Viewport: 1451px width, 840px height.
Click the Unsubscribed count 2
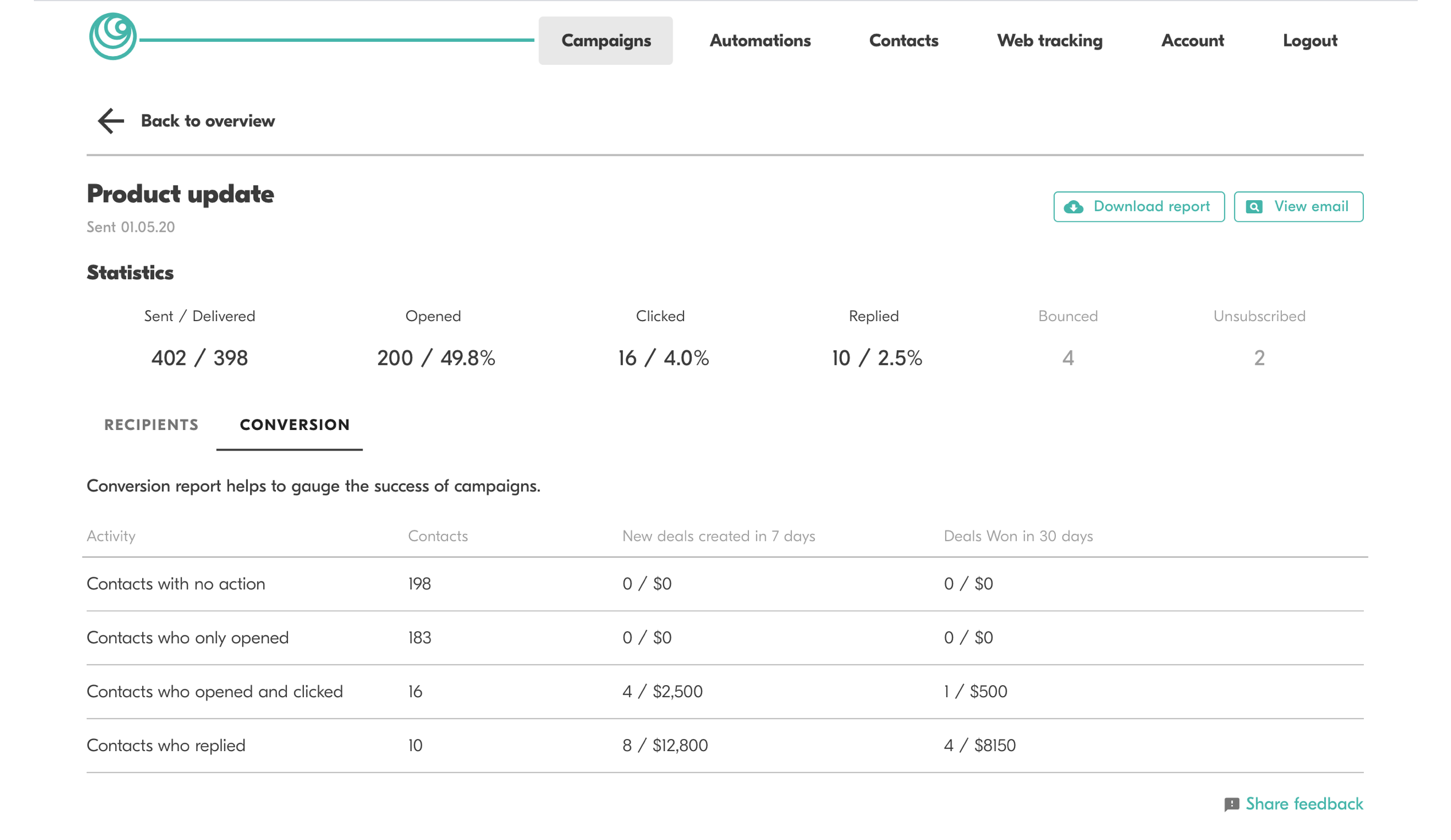point(1259,358)
